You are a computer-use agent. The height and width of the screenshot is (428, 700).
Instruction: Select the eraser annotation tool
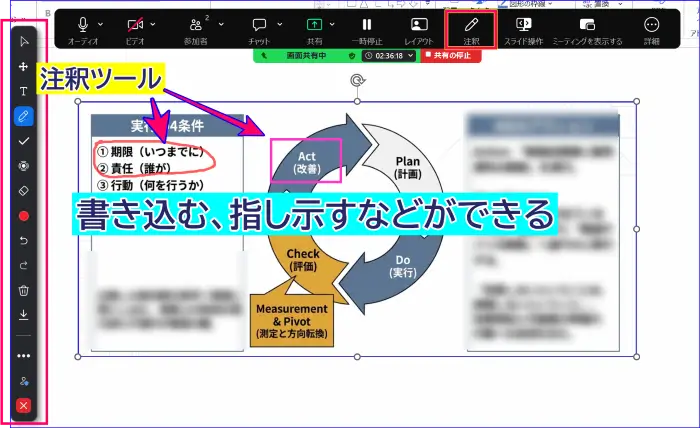pos(24,191)
